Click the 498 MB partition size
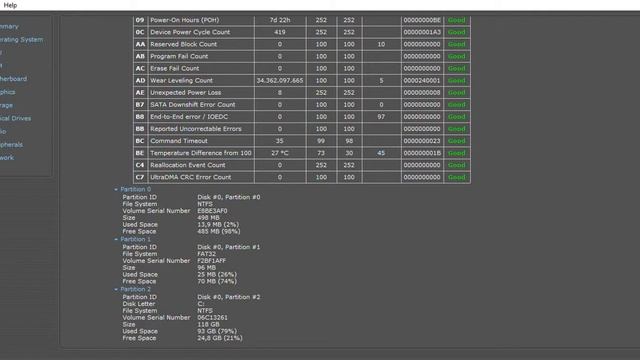Image resolution: width=640 pixels, height=360 pixels. pos(208,218)
